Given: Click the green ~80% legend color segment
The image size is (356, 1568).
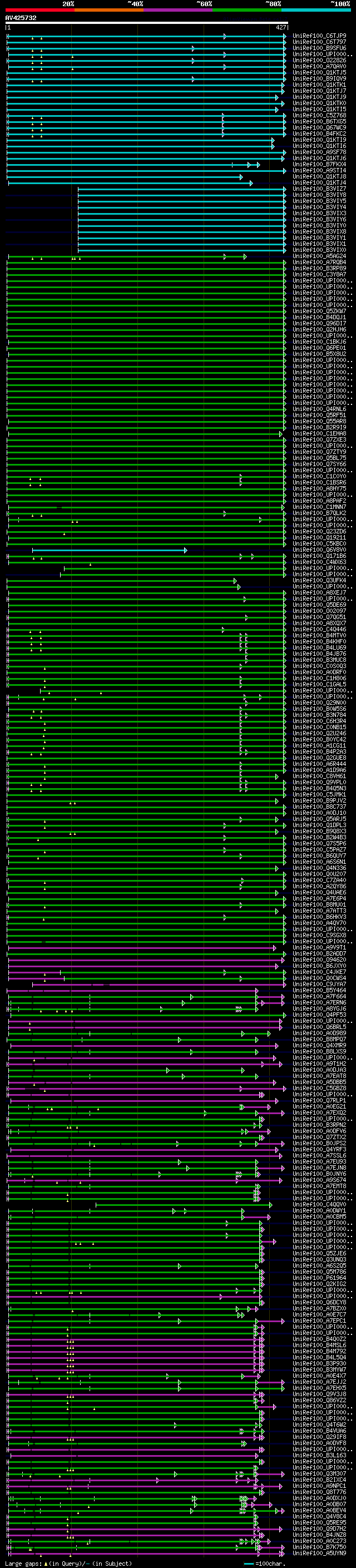Looking at the screenshot, I should (x=247, y=10).
